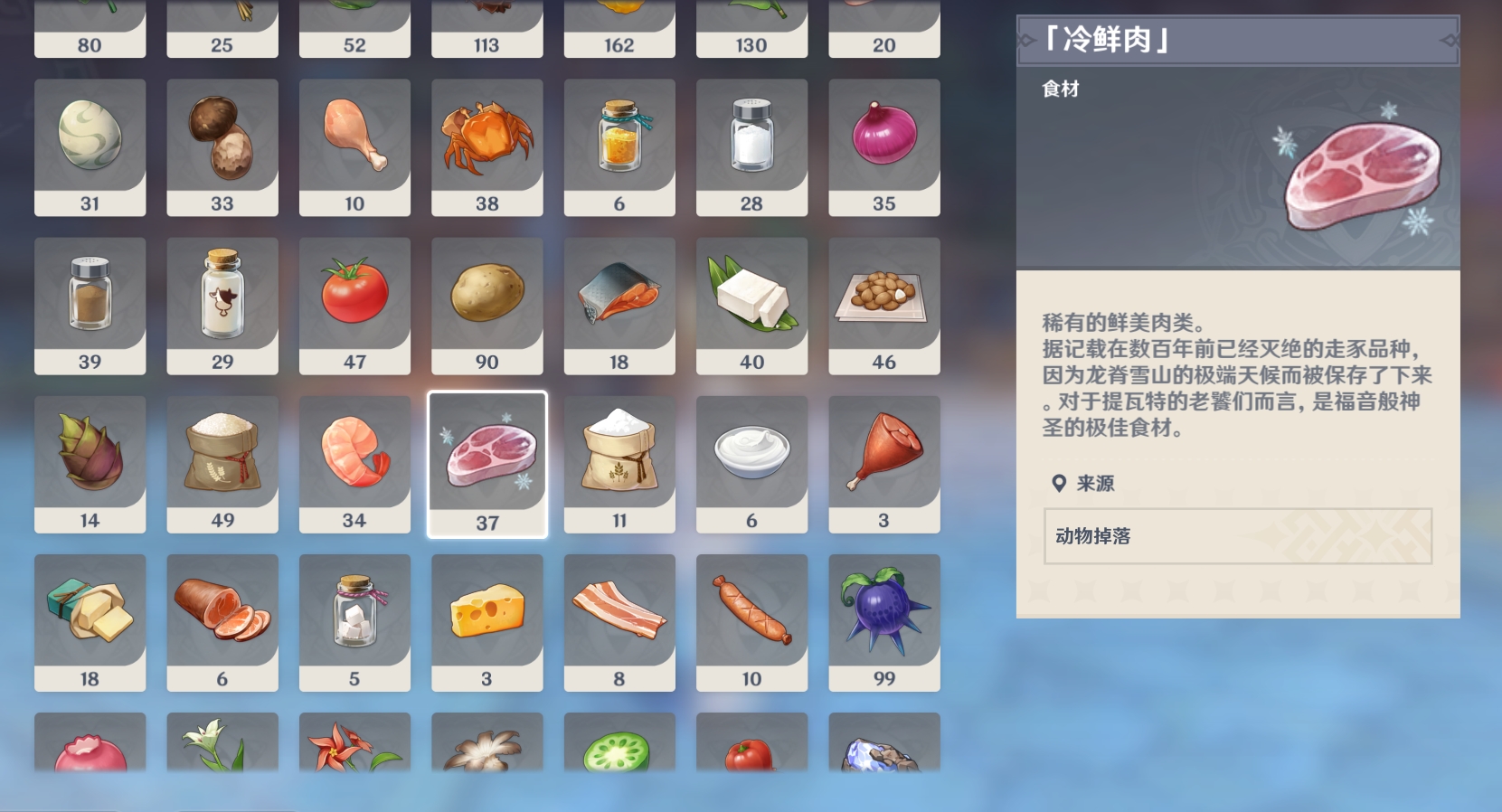Open the 动物掉落 source entry
Screen dimensions: 1502x812
point(1238,536)
